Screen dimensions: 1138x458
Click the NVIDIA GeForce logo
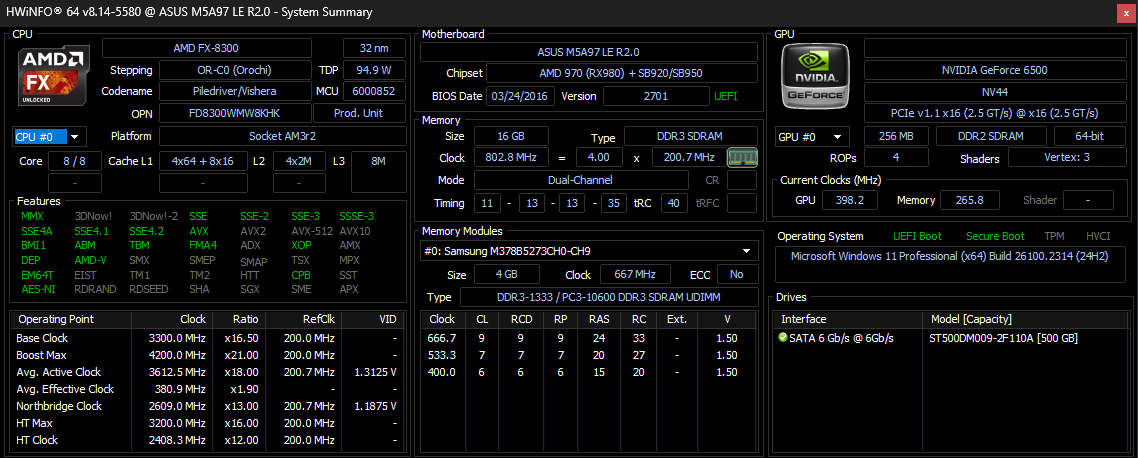pyautogui.click(x=815, y=75)
